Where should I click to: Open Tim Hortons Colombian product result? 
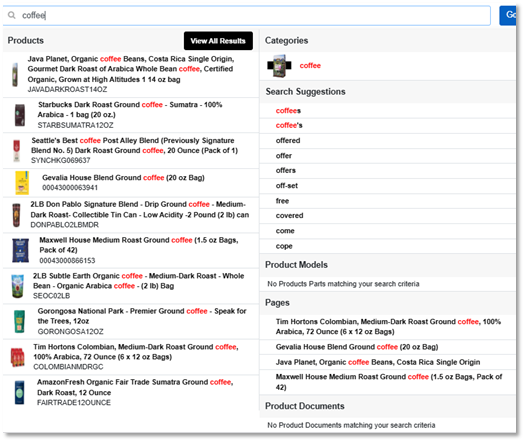(x=136, y=352)
